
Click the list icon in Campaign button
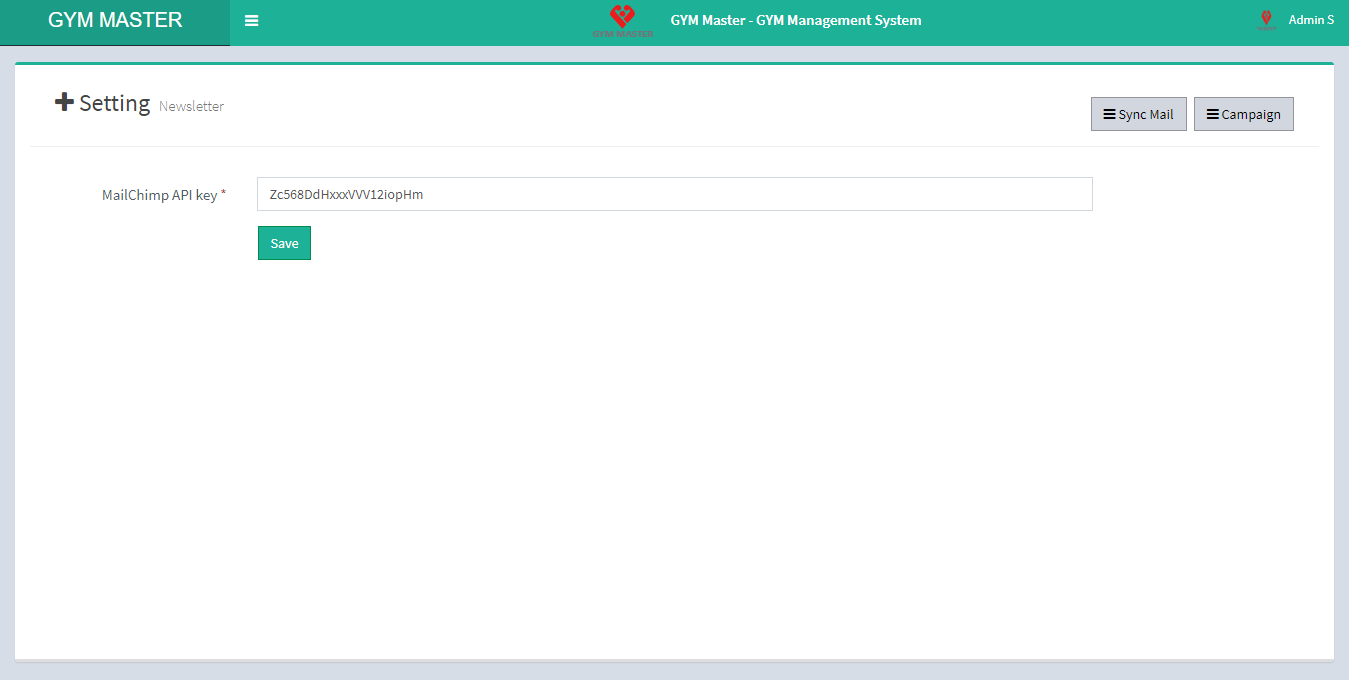pos(1212,114)
